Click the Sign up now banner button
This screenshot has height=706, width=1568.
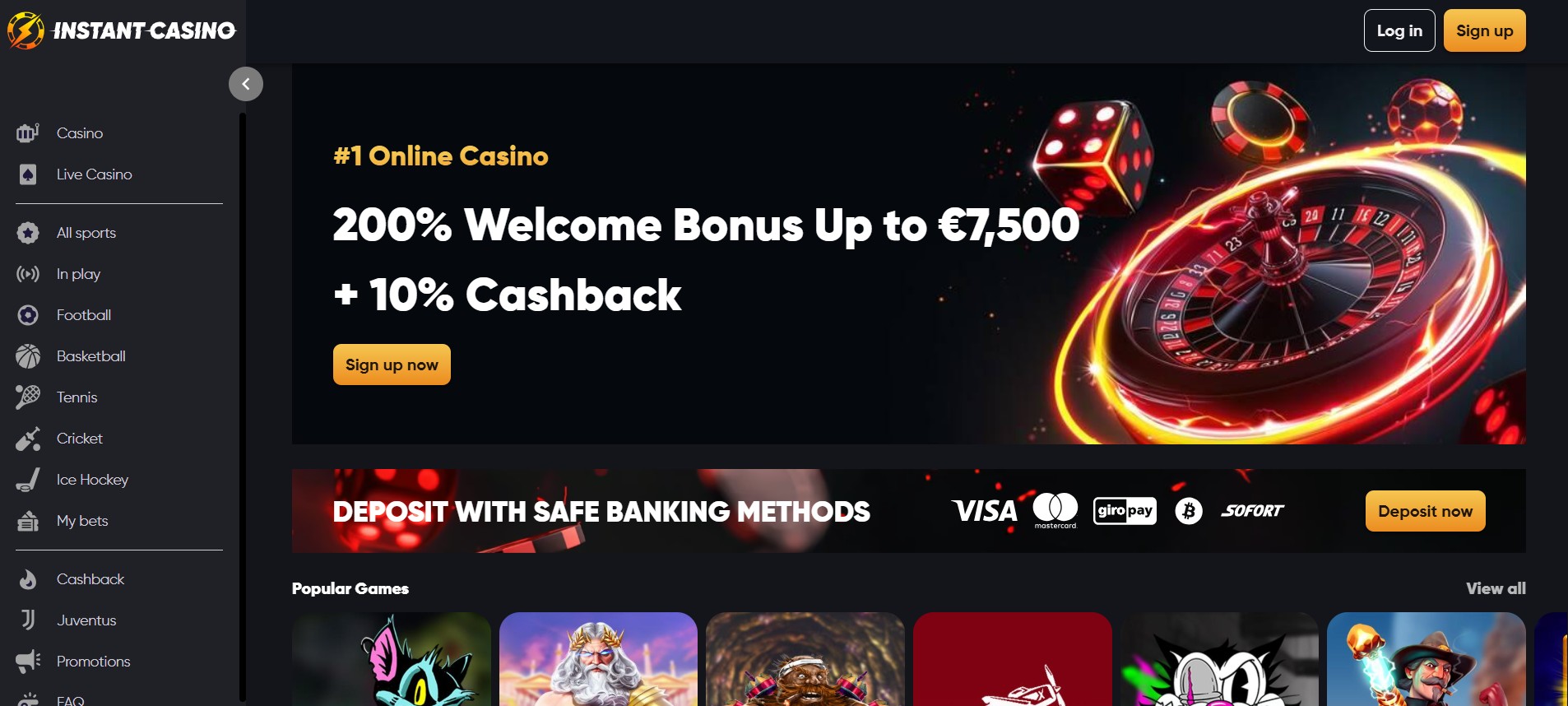click(392, 365)
